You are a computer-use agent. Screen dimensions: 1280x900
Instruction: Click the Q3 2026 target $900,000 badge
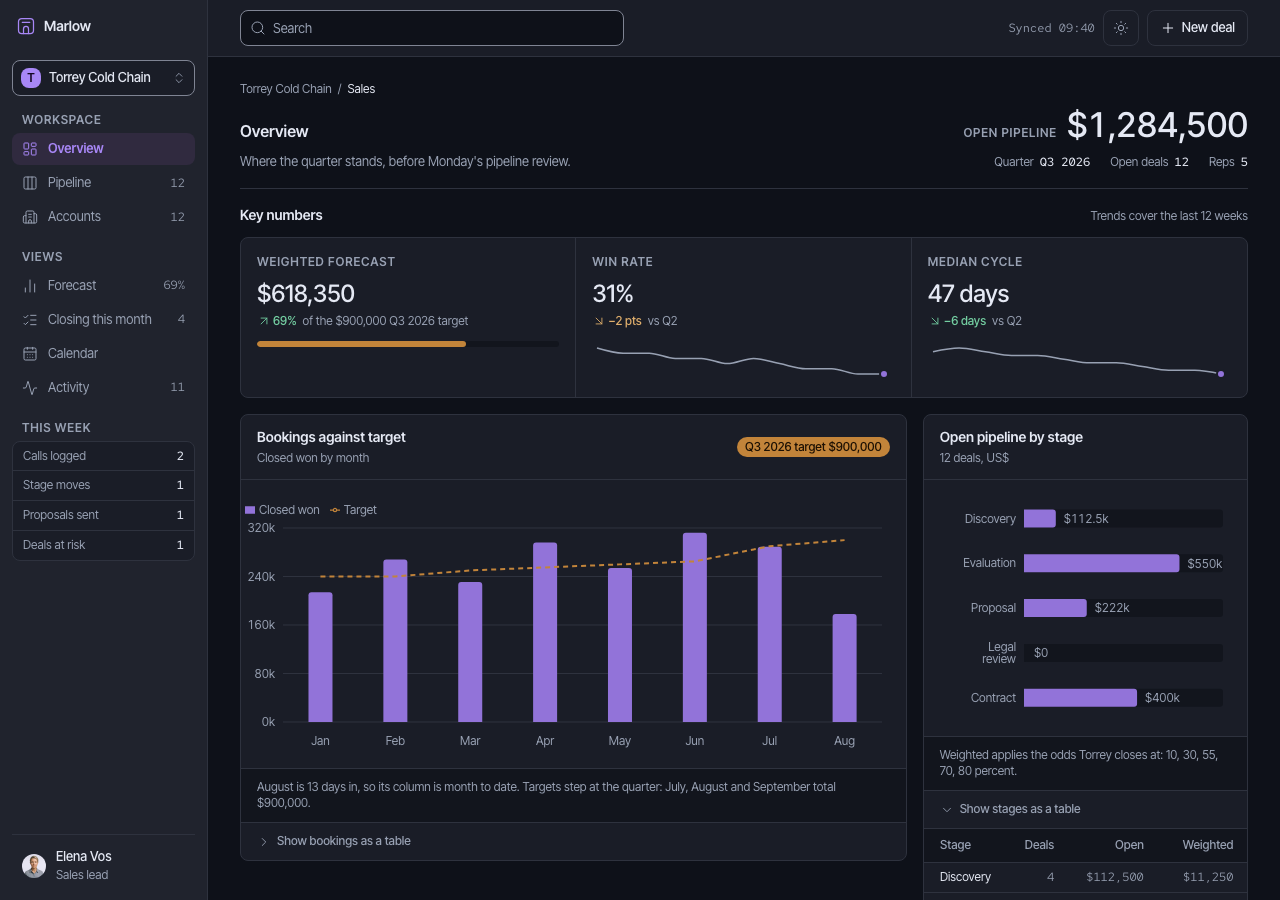[813, 447]
